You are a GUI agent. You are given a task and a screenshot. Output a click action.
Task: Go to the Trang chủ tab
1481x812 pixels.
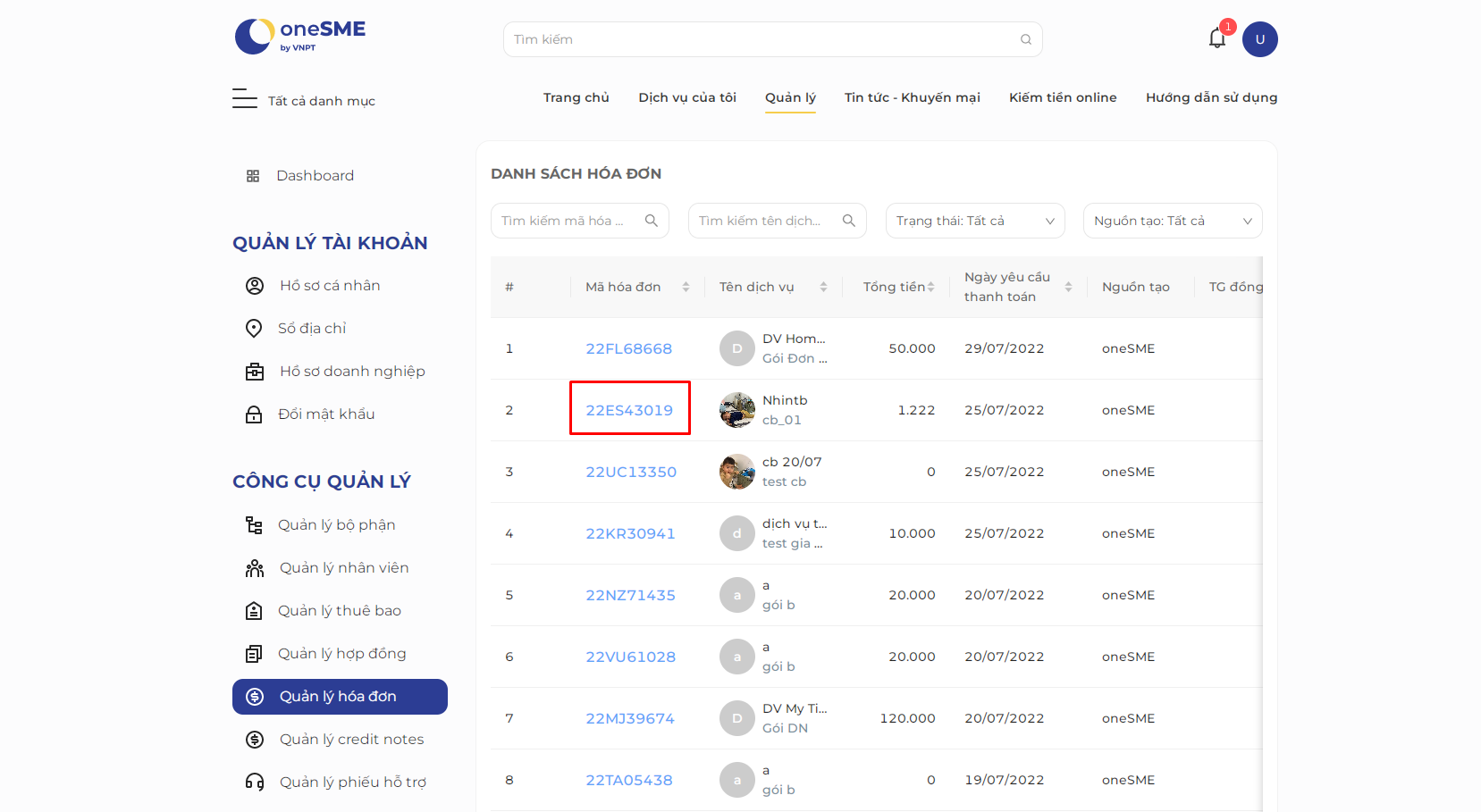tap(576, 97)
